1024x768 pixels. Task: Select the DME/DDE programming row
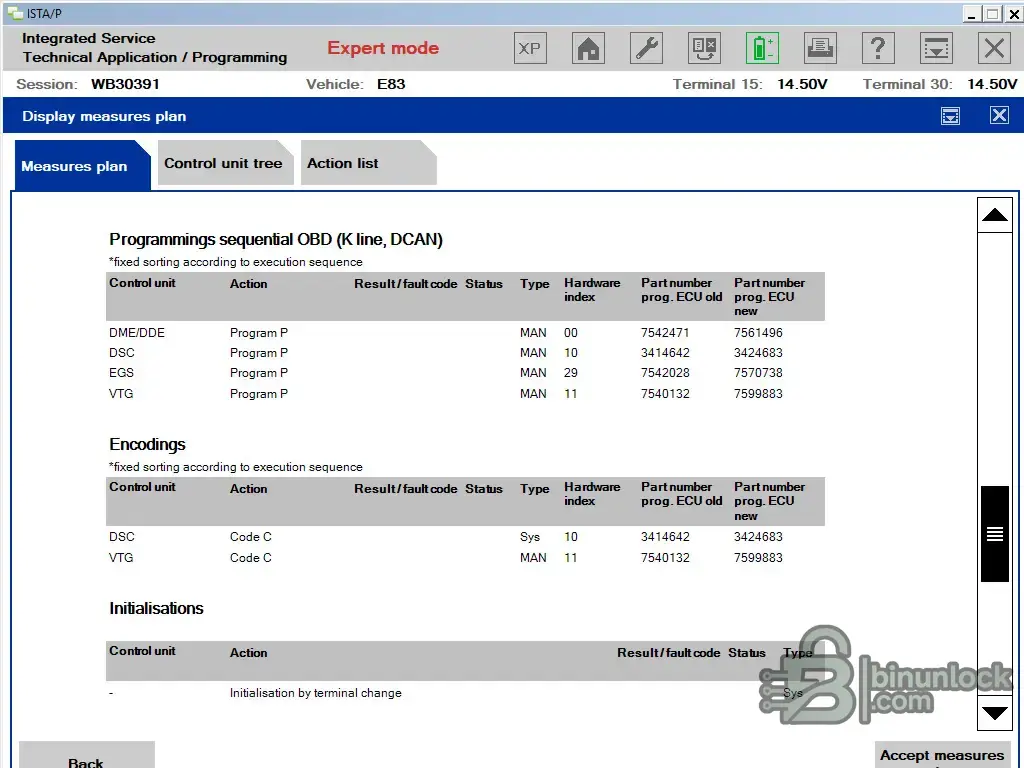465,333
